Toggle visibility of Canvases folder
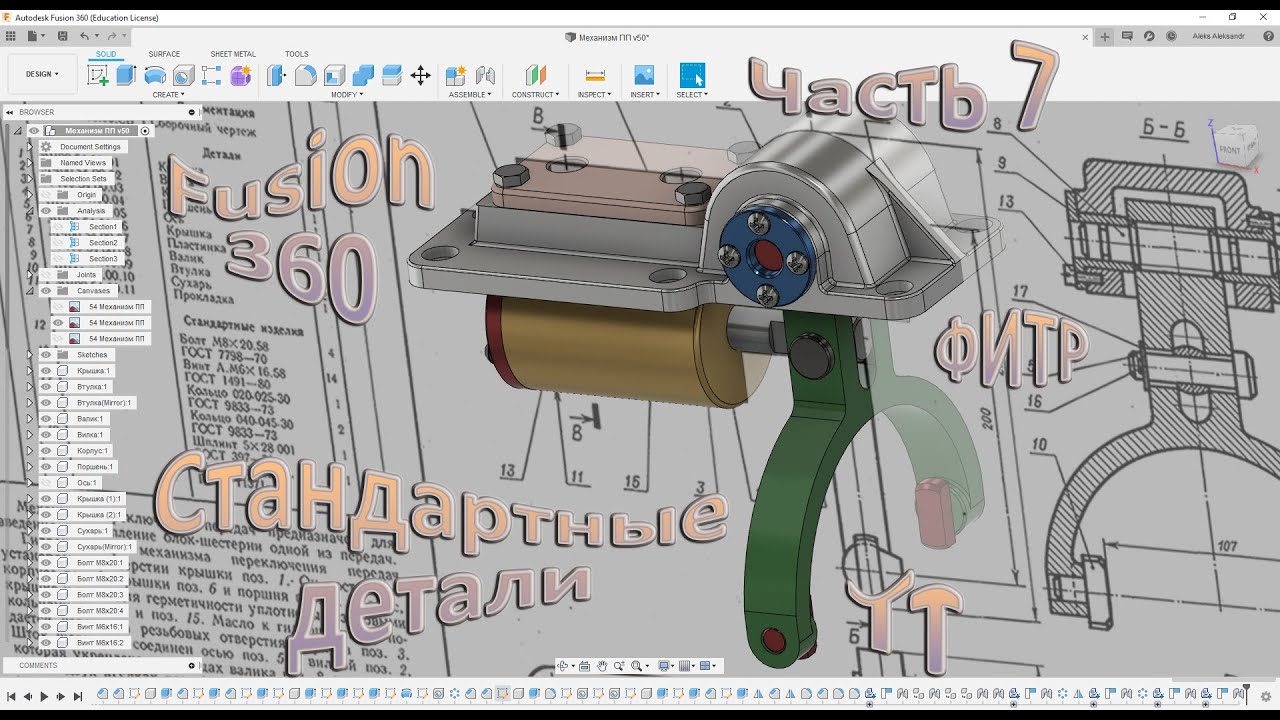This screenshot has height=720, width=1280. [46, 291]
